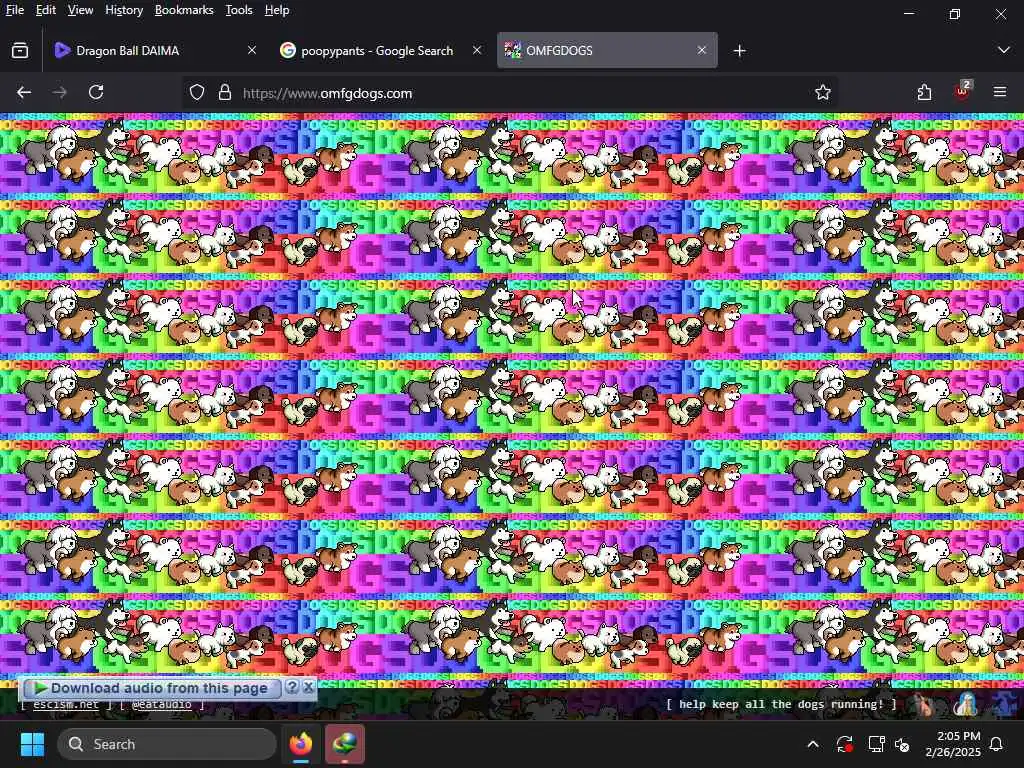Go forward one page
1024x768 pixels.
pyautogui.click(x=60, y=93)
